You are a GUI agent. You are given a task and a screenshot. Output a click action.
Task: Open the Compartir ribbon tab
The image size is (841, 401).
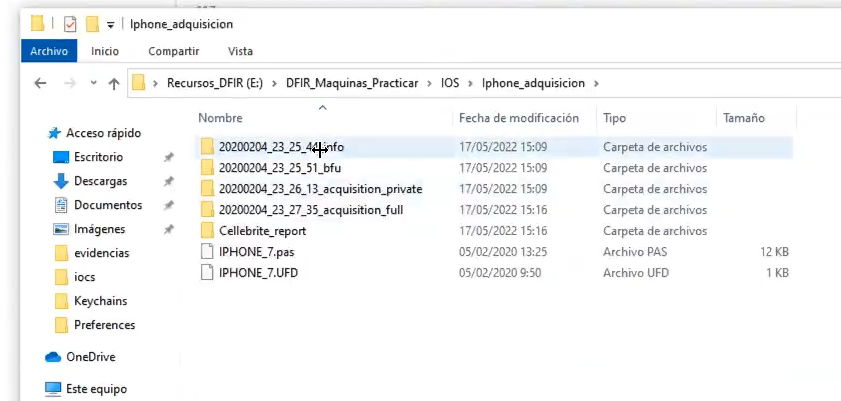pyautogui.click(x=174, y=51)
